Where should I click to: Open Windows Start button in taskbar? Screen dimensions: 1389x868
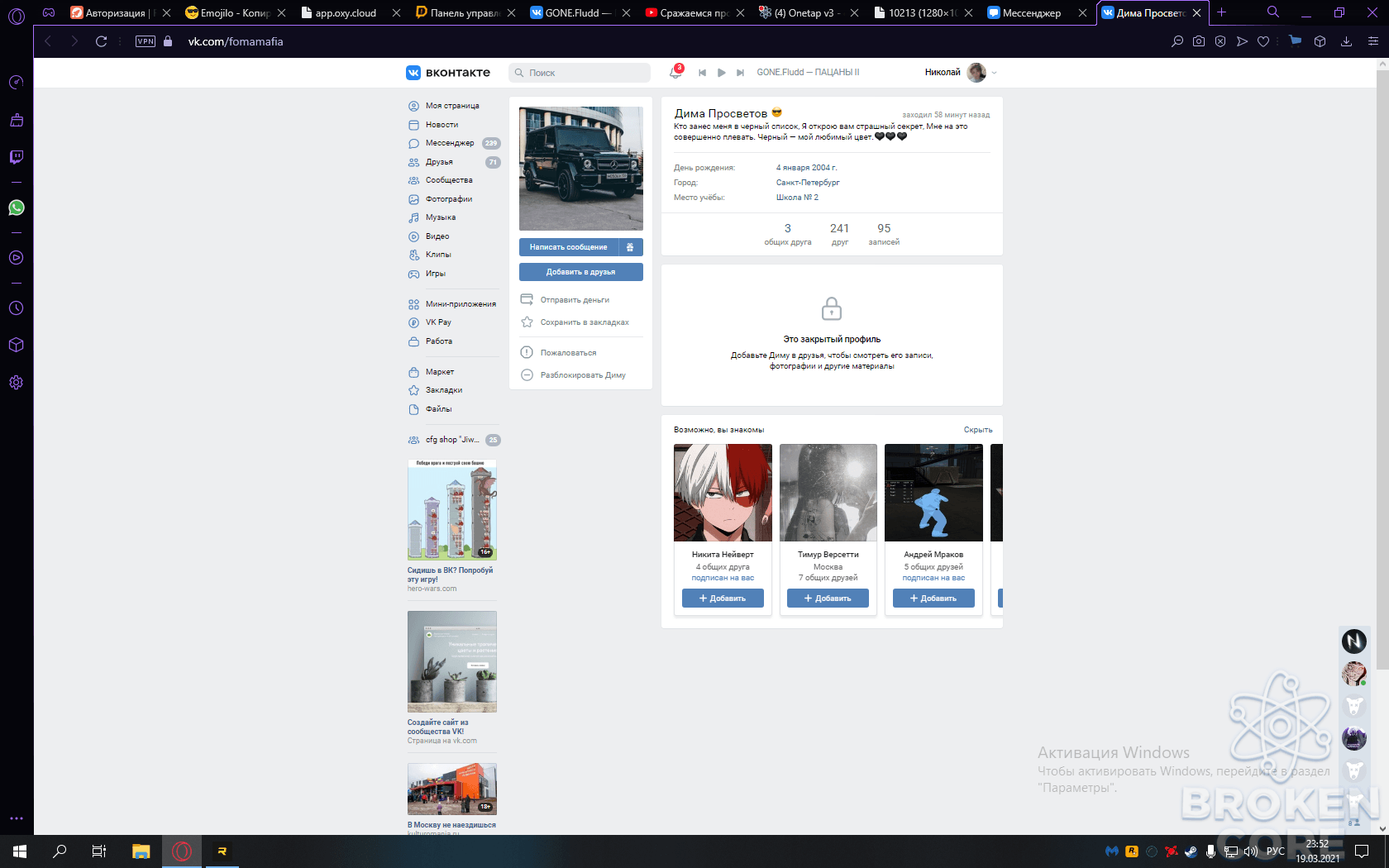click(20, 851)
